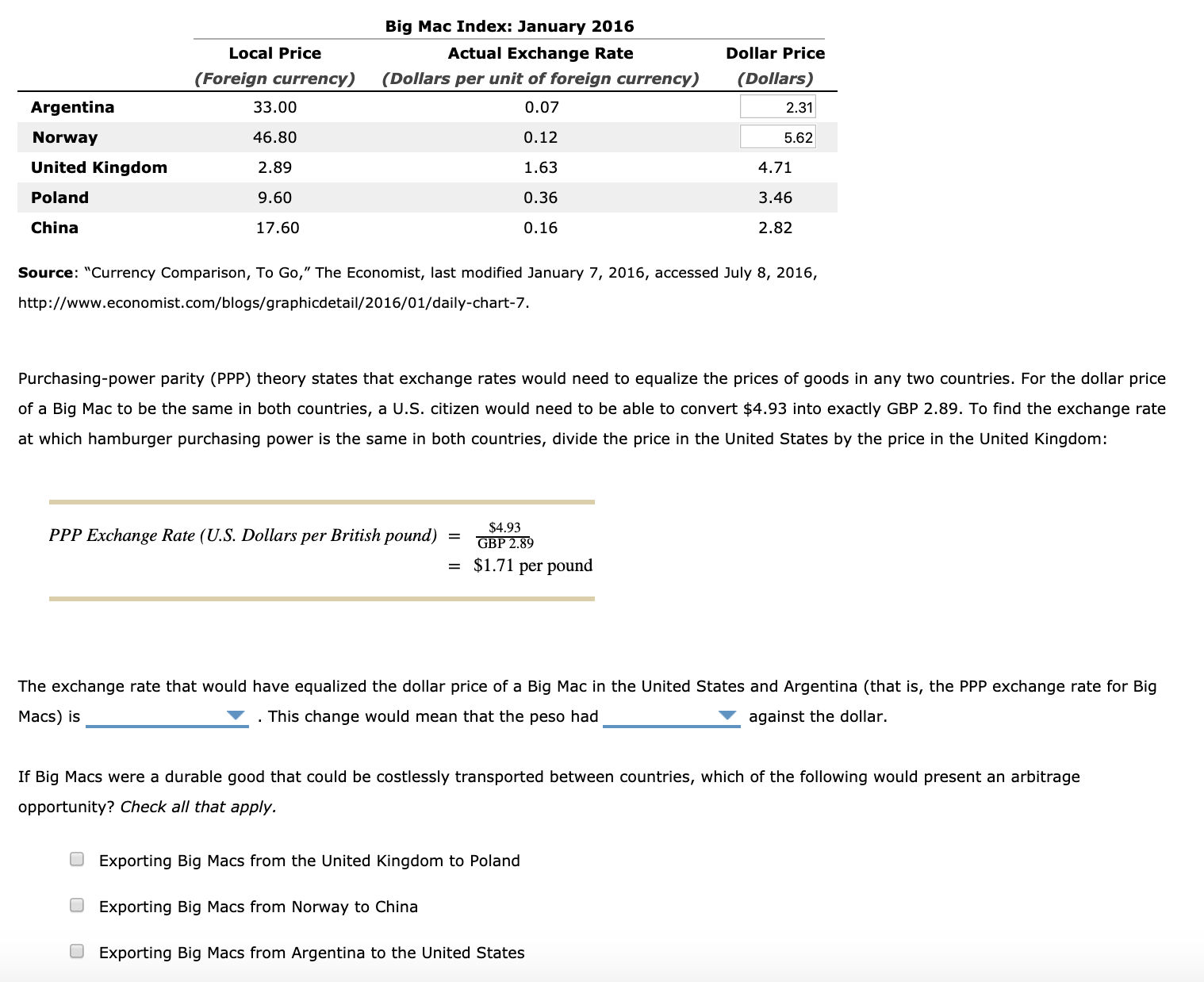The image size is (1204, 982).
Task: Click China dollar price 2.82
Action: (775, 228)
